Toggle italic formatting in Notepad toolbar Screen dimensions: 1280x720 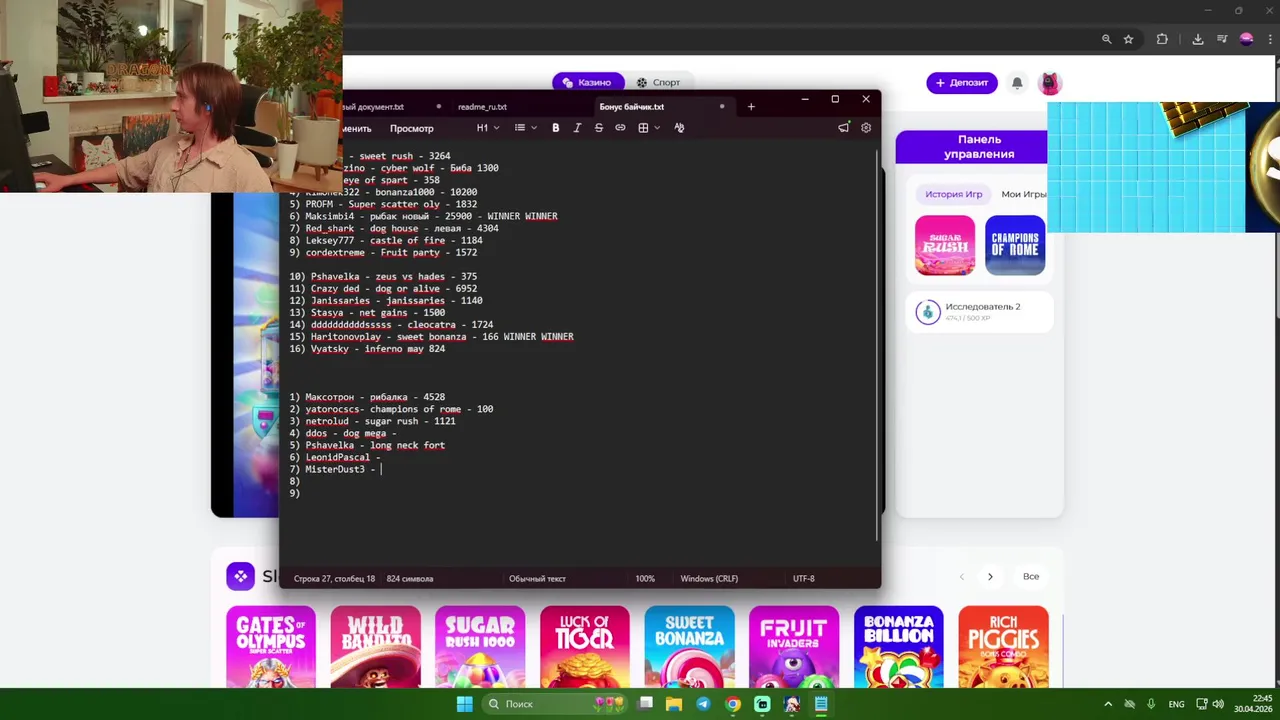tap(577, 128)
